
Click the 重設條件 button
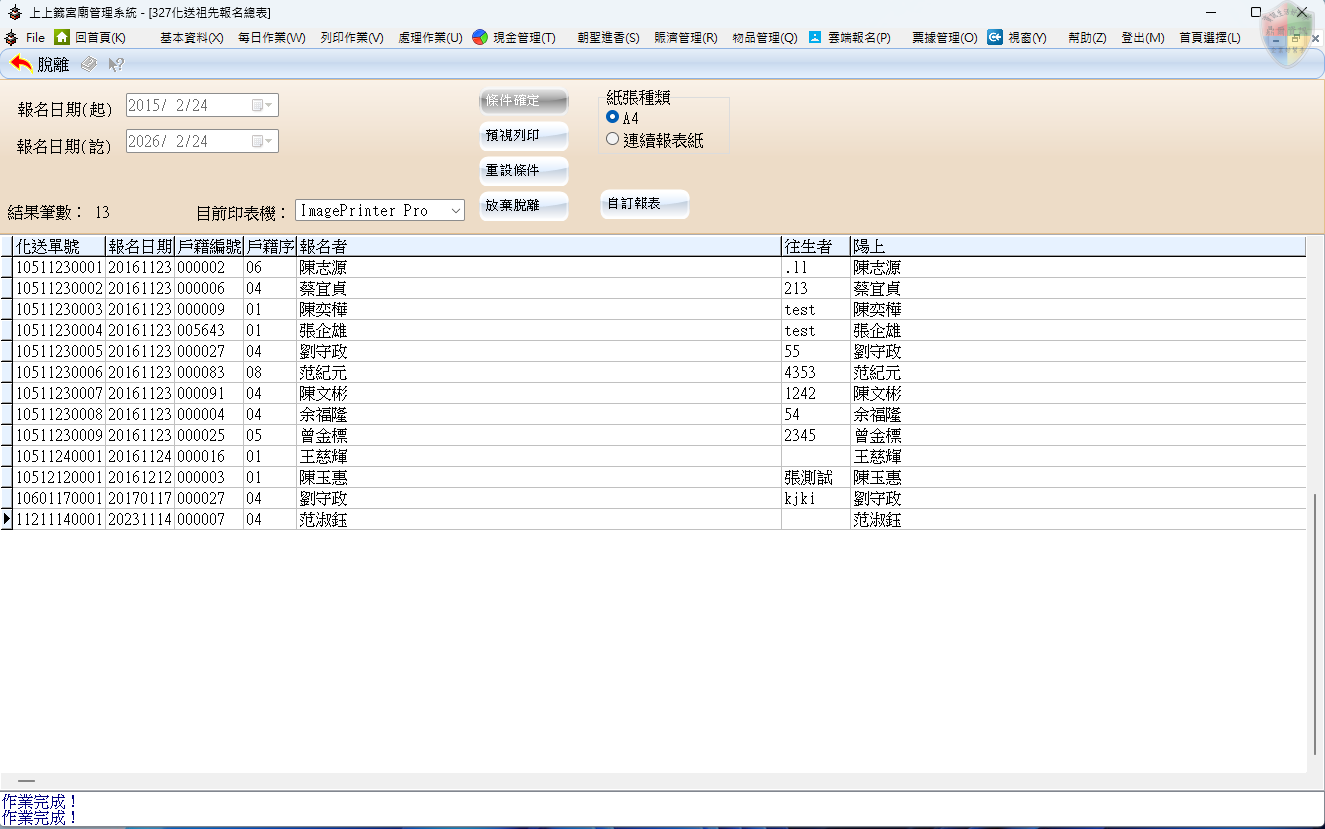[523, 171]
